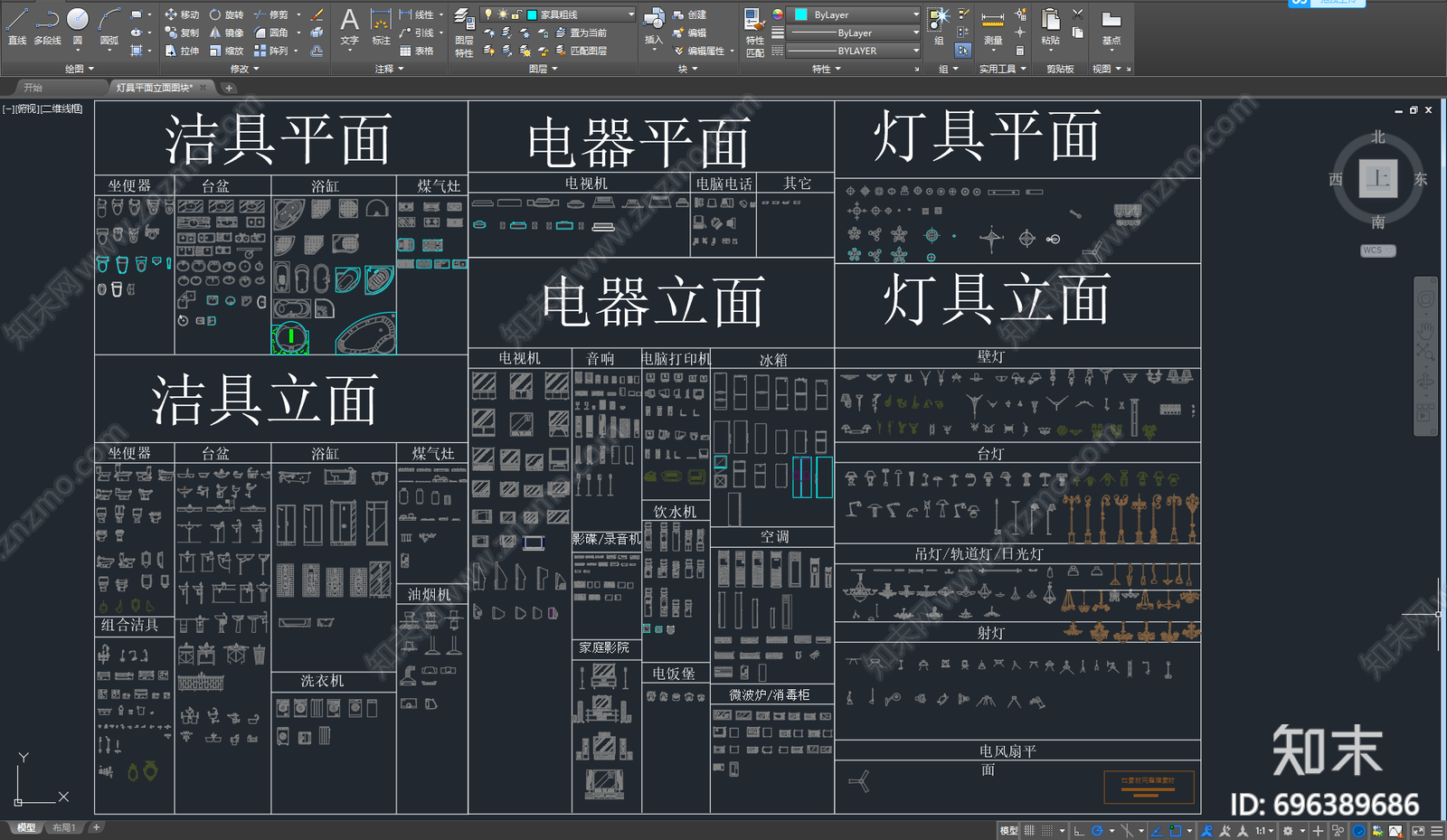Image resolution: width=1447 pixels, height=840 pixels.
Task: Click the 俯视/二维线框 viewport label
Action: click(43, 109)
